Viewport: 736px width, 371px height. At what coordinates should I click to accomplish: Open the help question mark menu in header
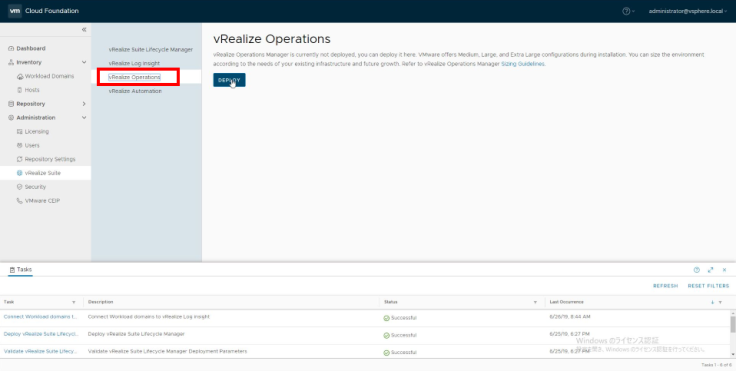coord(628,11)
